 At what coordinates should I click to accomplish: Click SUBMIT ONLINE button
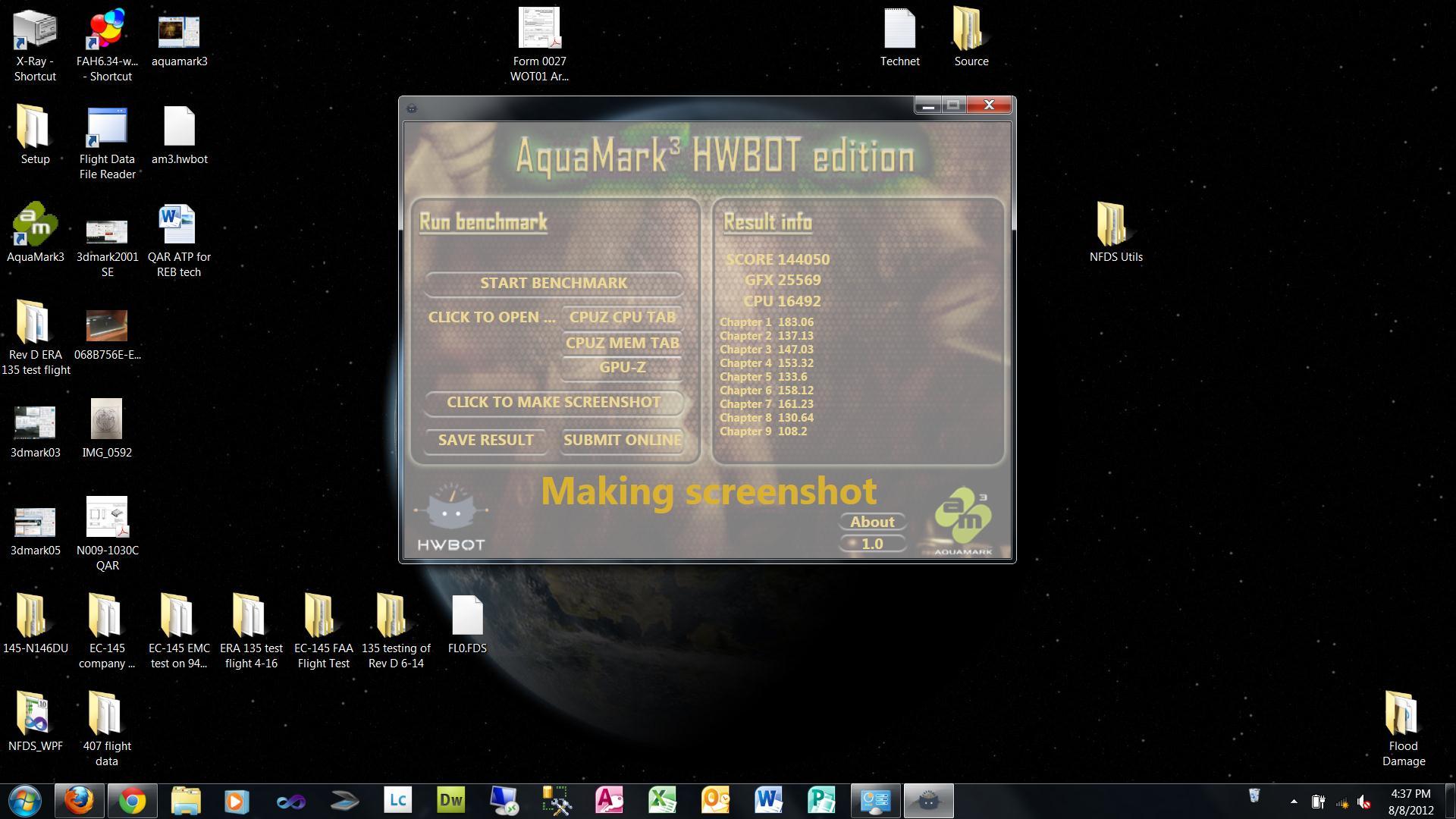[622, 440]
